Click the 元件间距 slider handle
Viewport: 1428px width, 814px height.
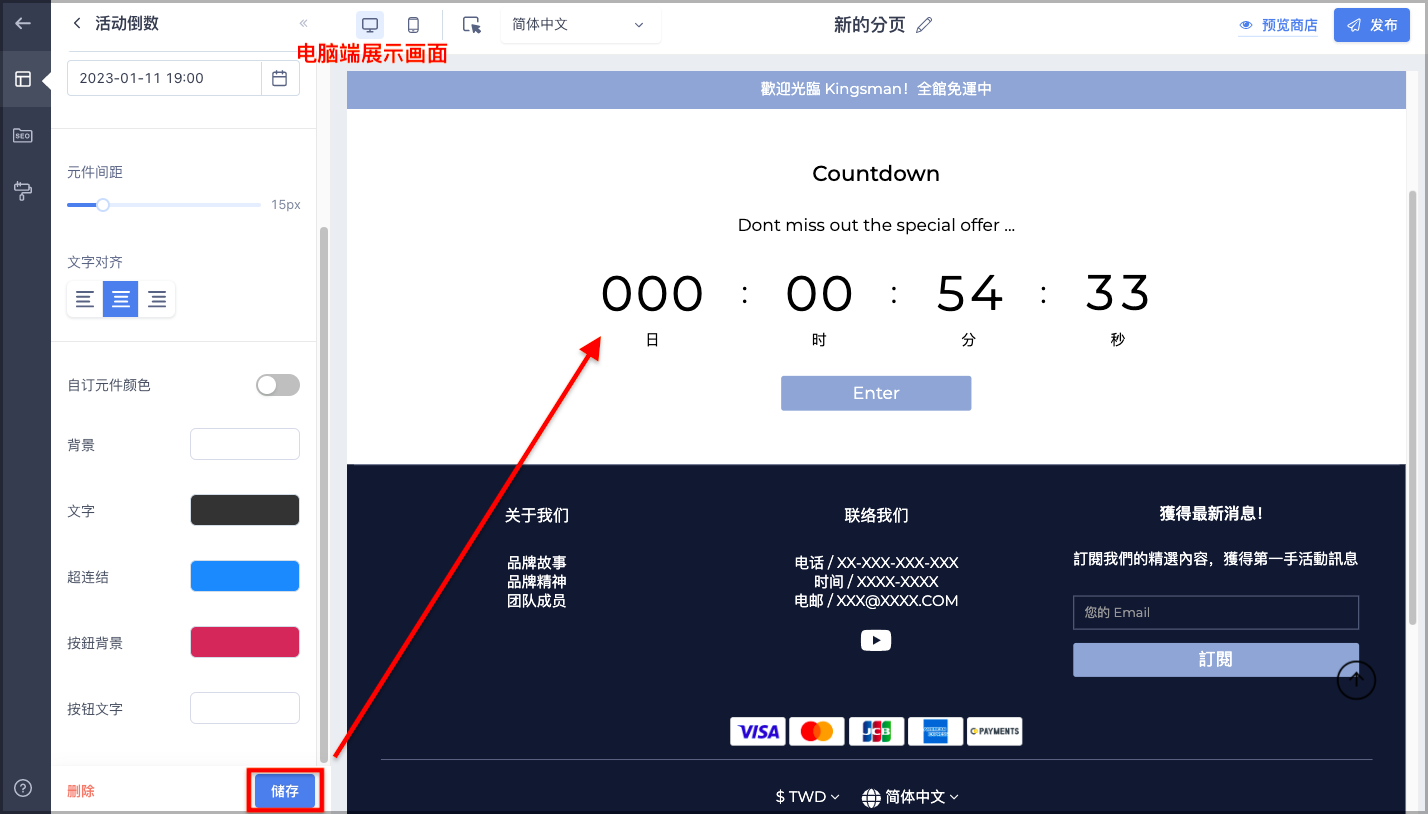pos(102,205)
